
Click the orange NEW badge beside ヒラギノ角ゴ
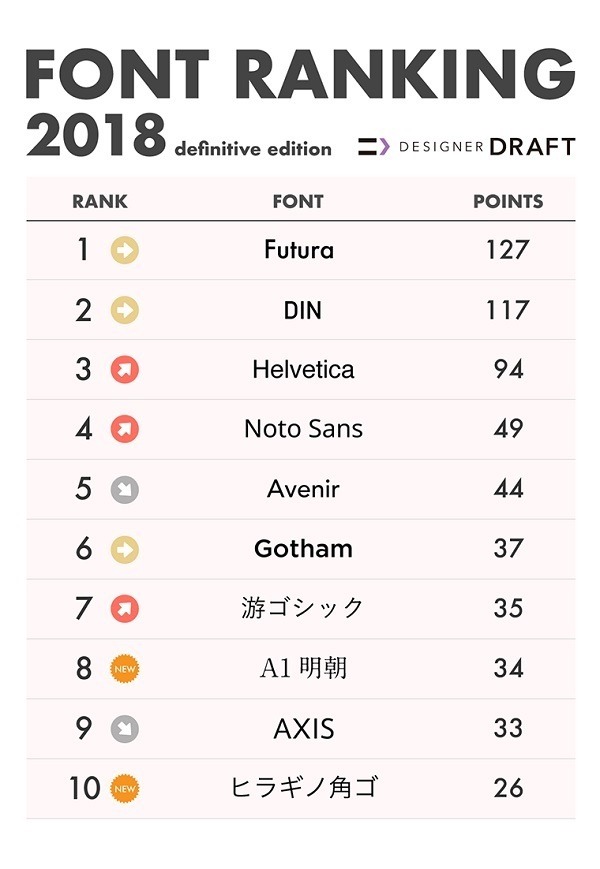tap(125, 789)
